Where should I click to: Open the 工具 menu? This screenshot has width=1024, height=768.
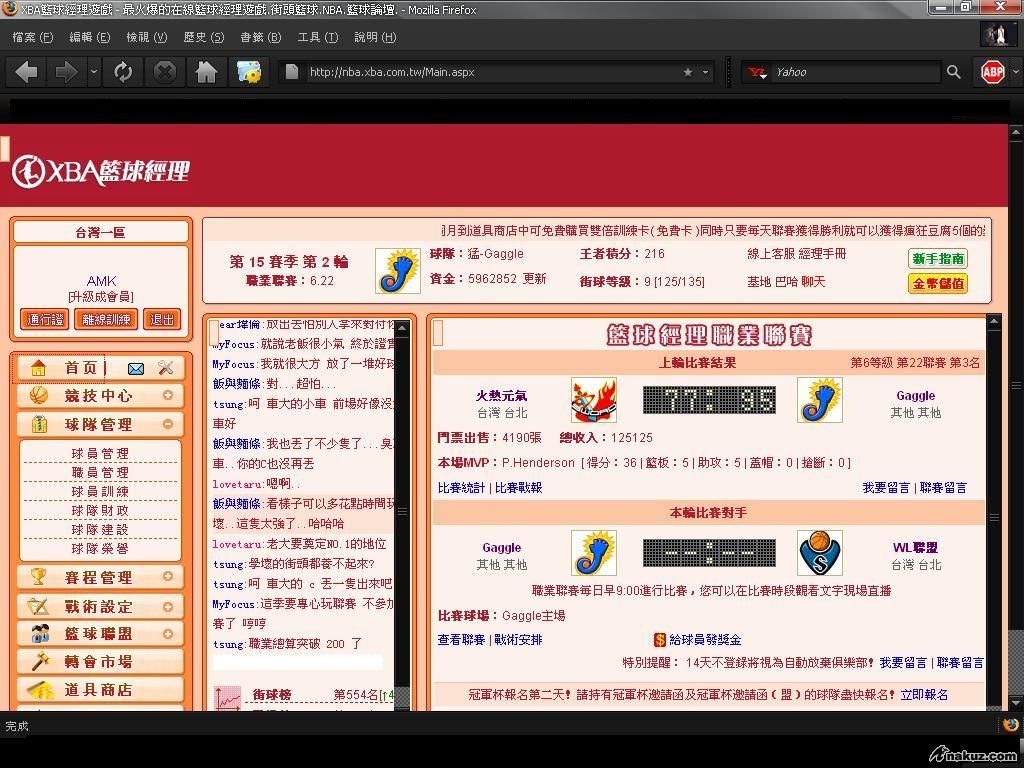pyautogui.click(x=317, y=37)
